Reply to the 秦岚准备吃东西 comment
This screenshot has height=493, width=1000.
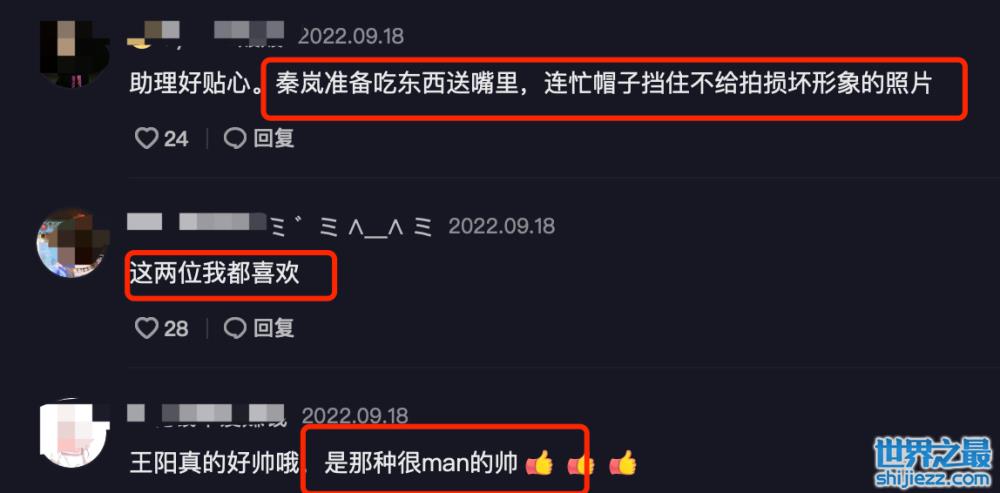(x=259, y=138)
